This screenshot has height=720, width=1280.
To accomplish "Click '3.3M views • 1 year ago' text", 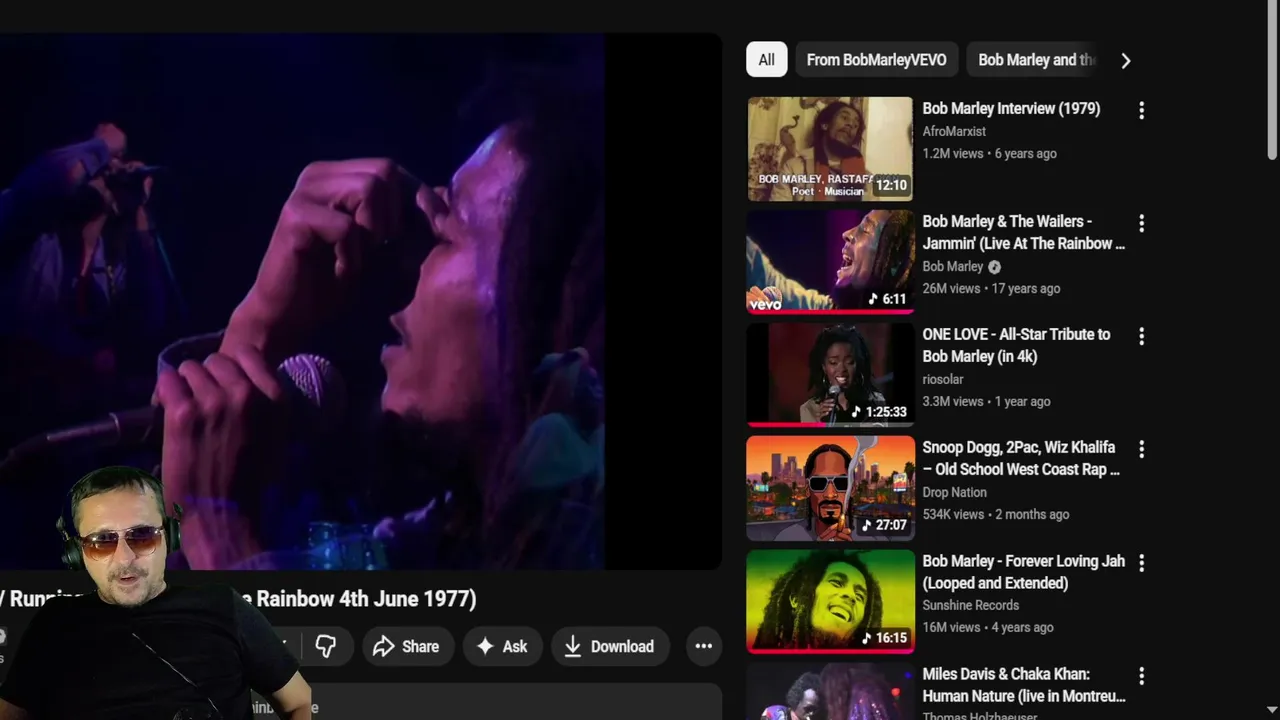I will click(x=986, y=401).
